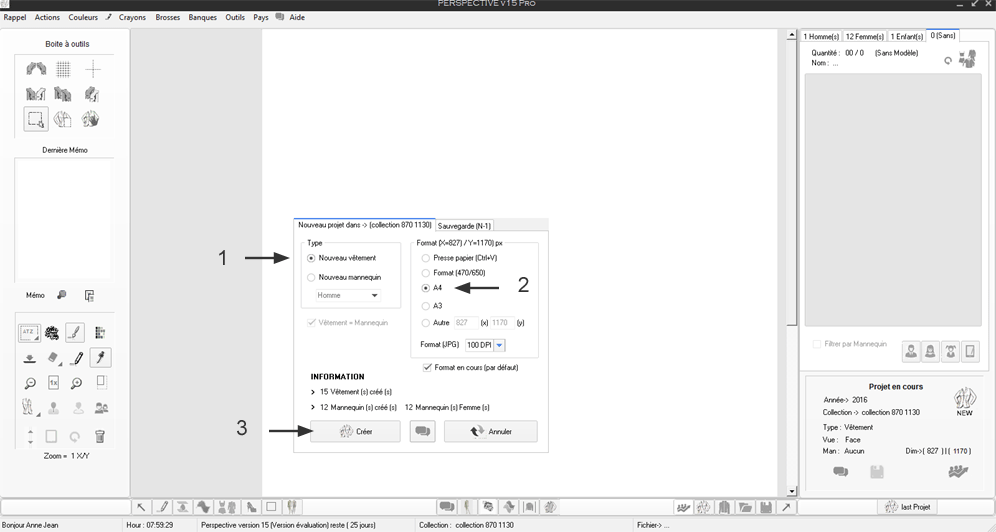Select the Nouveau mannequin radio button
The image size is (996, 532).
coord(311,277)
